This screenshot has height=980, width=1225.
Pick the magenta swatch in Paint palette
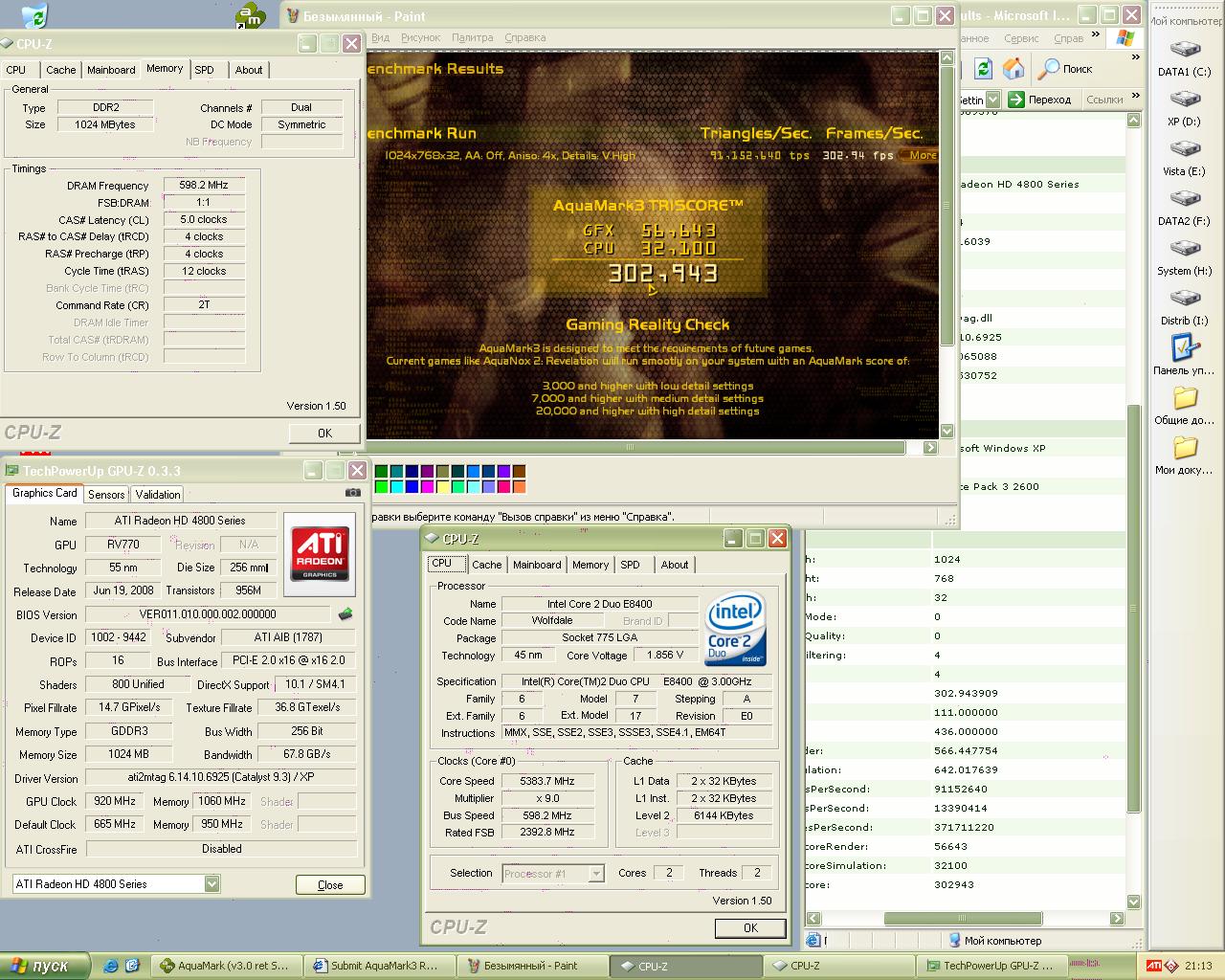427,486
